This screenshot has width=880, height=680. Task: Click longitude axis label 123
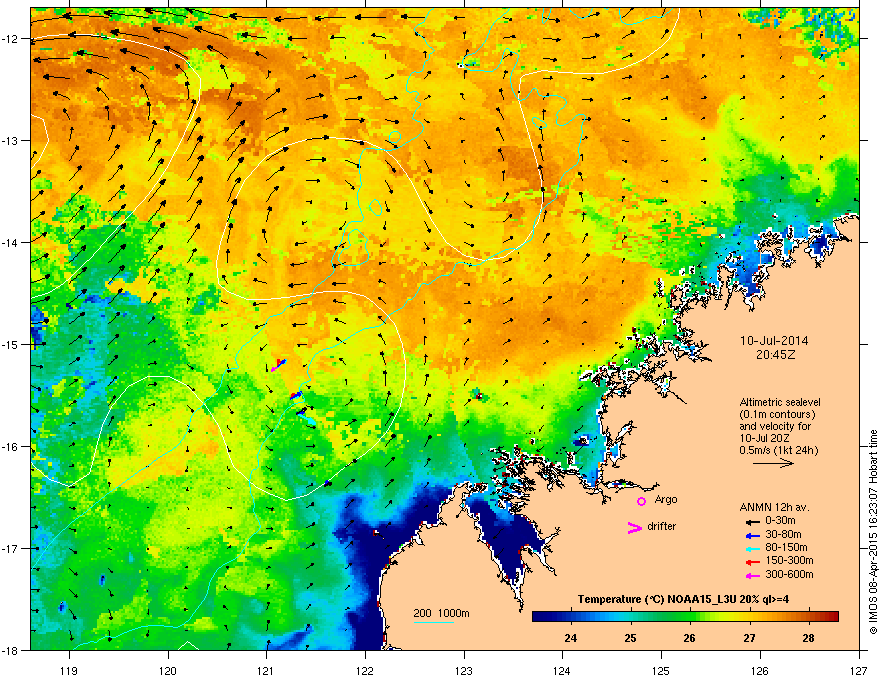[x=464, y=670]
